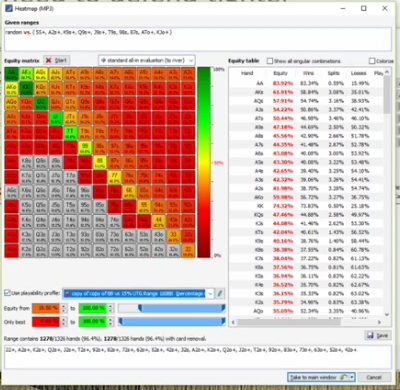Click the Equity range slider right handle
Screen dimensions: 400x390
[223, 308]
